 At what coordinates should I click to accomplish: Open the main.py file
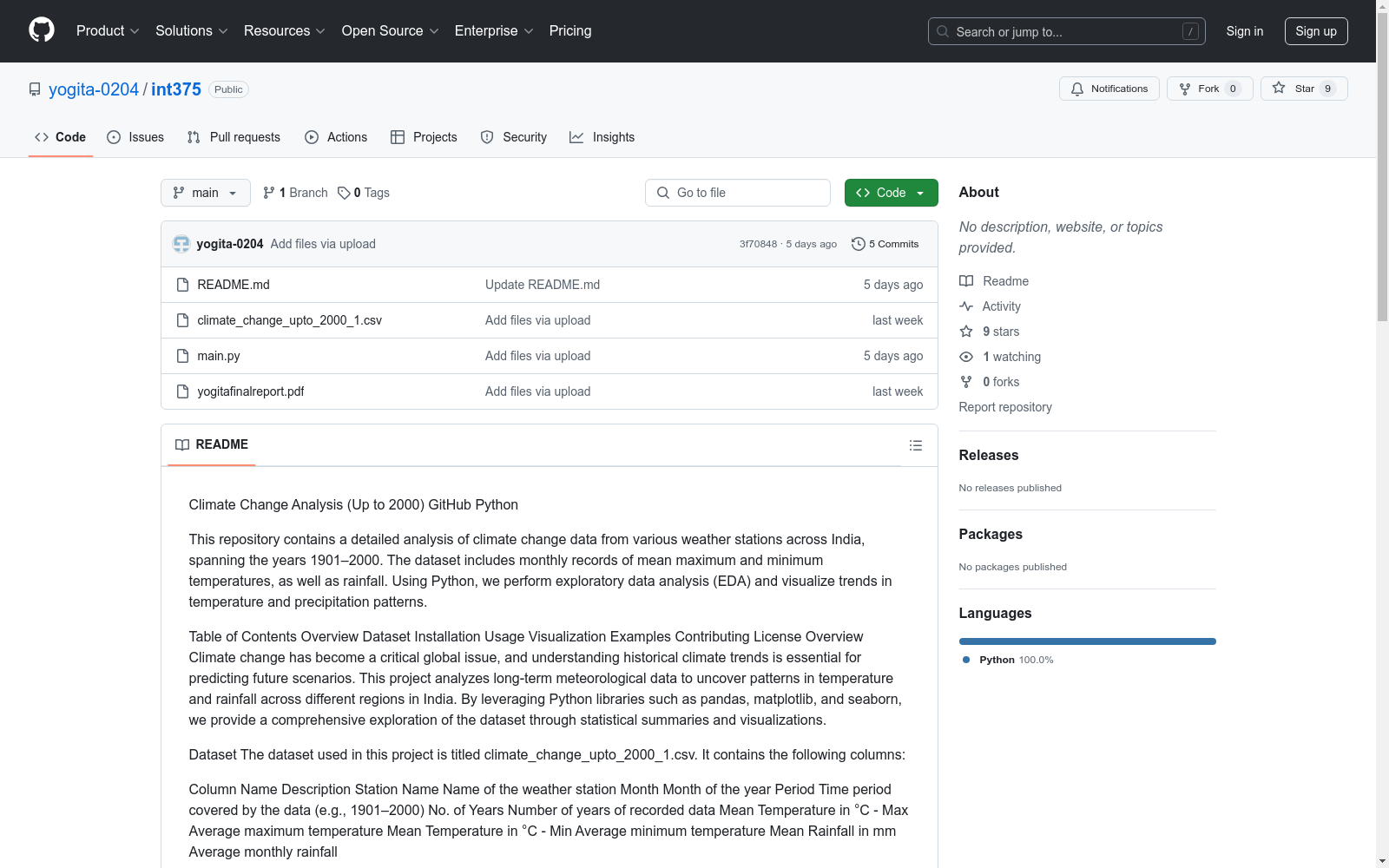(x=219, y=356)
